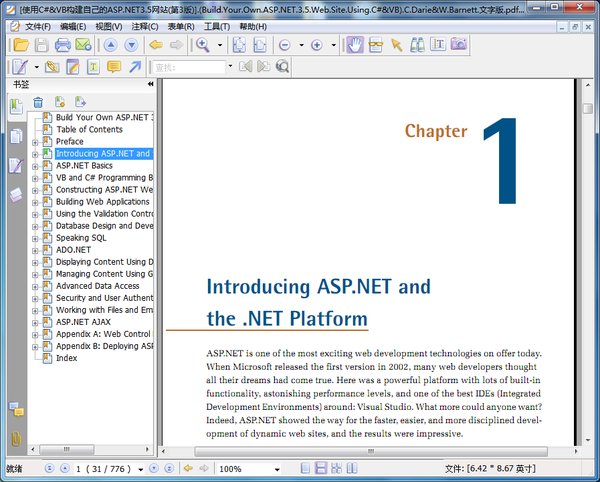This screenshot has width=600, height=482.
Task: Expand the ADO.NET bookmark
Action: point(35,251)
